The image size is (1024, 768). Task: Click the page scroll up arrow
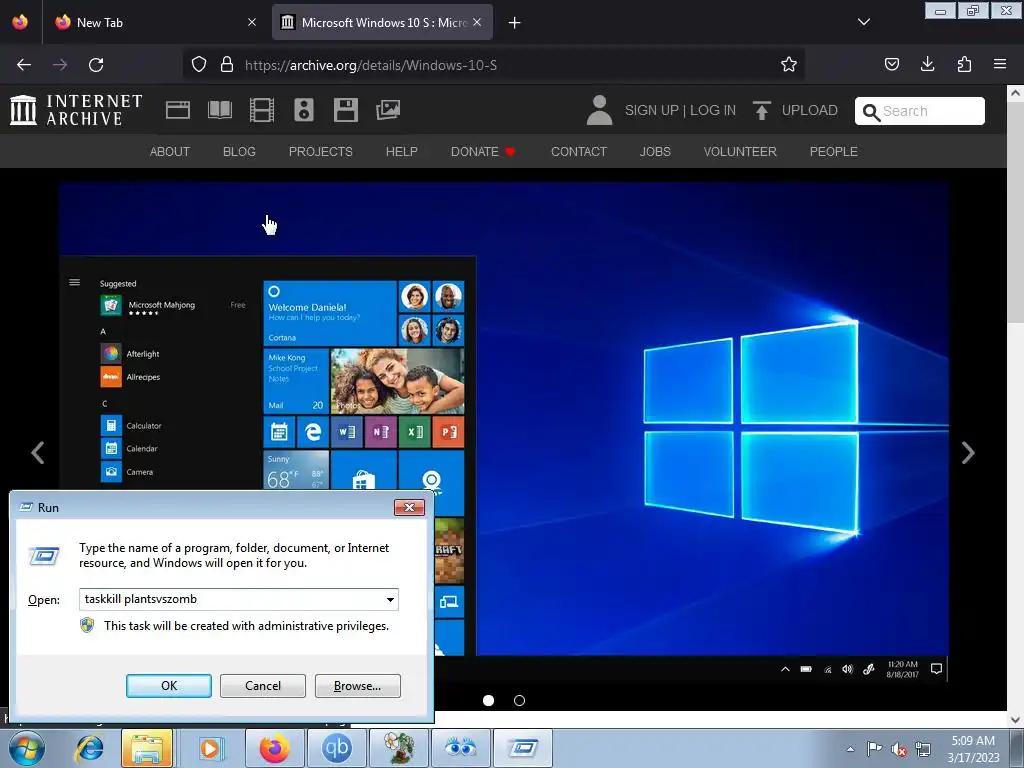click(1015, 93)
